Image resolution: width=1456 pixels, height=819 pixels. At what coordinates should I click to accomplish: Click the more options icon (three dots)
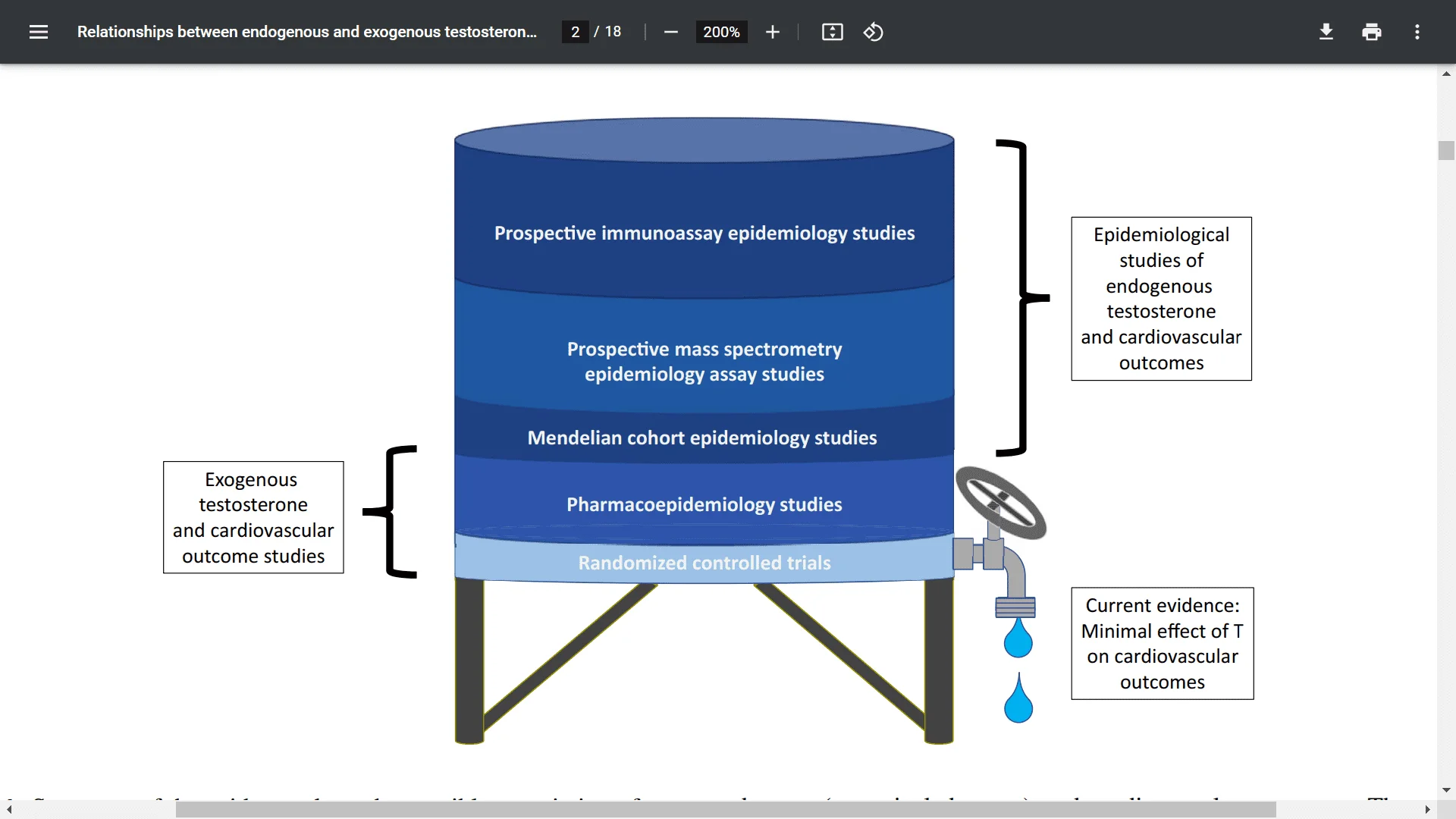click(1417, 32)
